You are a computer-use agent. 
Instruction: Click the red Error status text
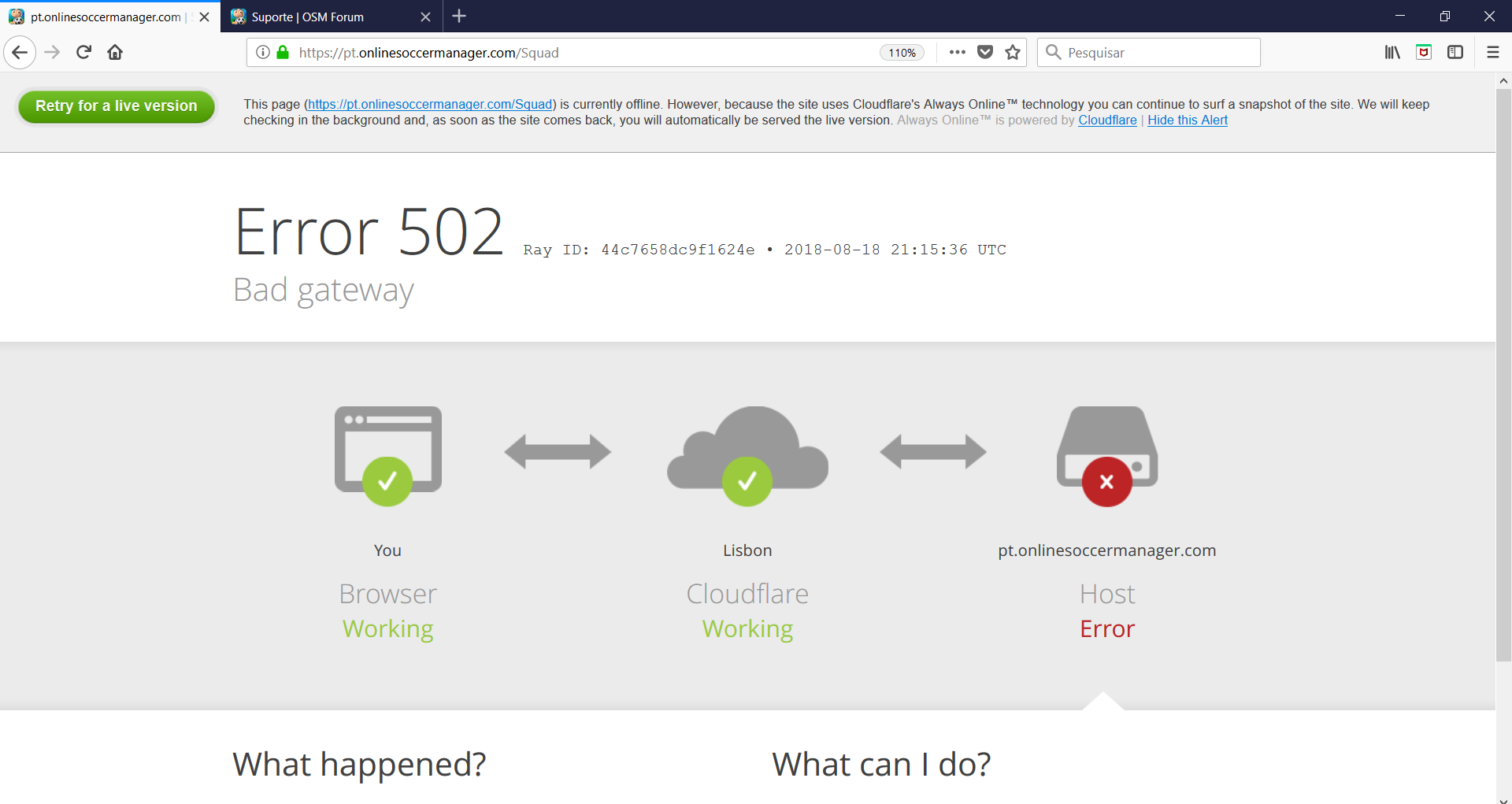(1107, 628)
